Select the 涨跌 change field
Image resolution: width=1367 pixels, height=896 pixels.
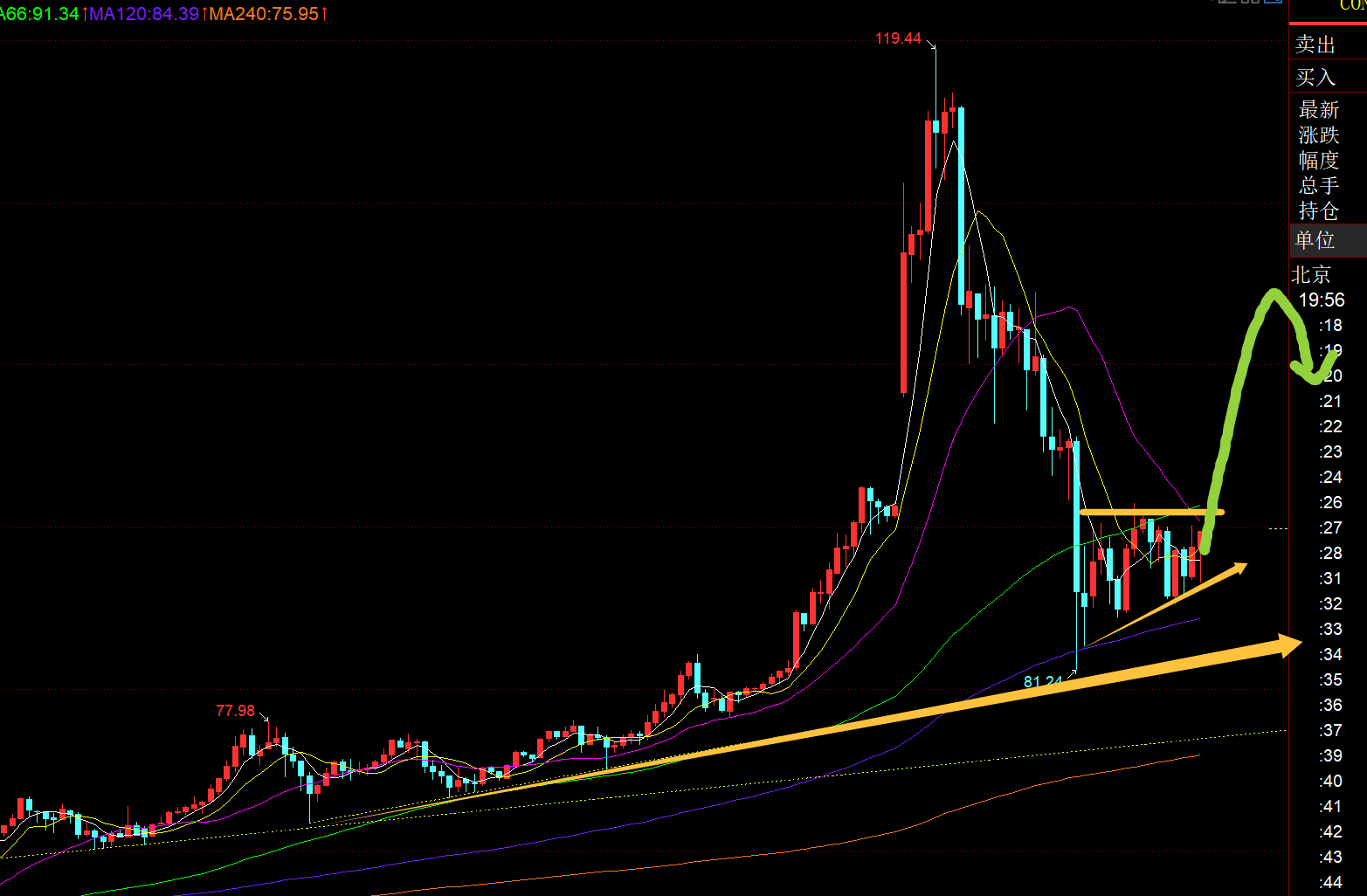(x=1318, y=135)
